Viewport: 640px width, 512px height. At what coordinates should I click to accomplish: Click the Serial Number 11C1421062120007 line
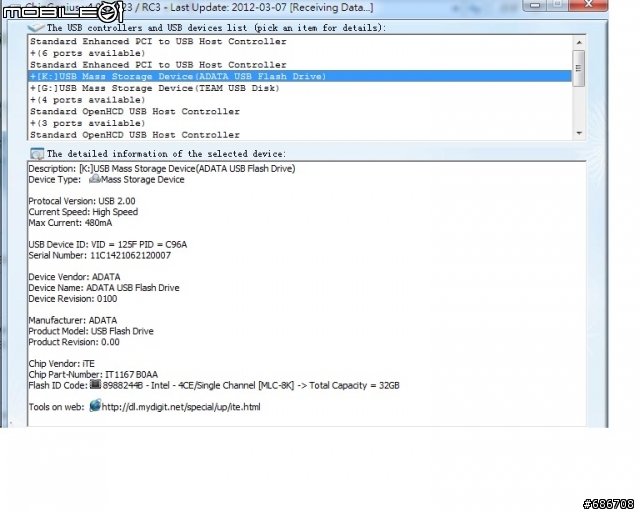tap(100, 256)
